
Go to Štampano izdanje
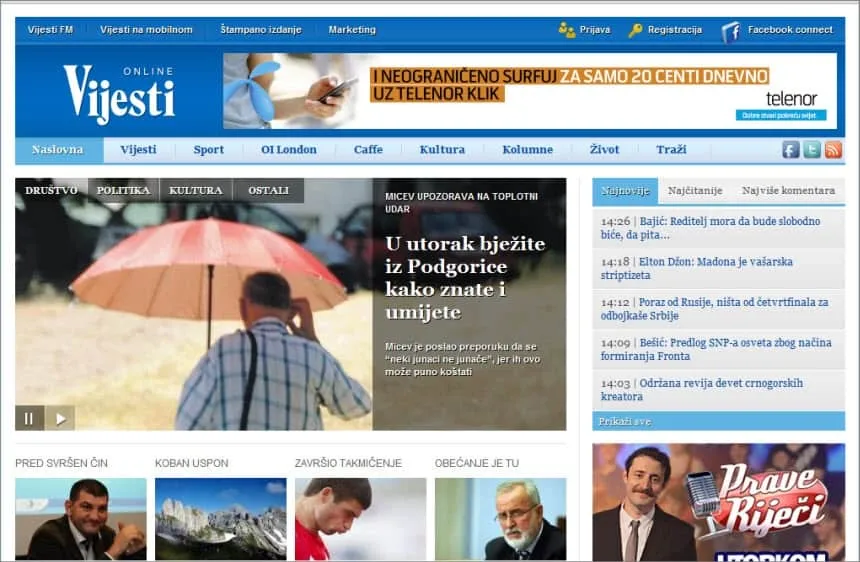pyautogui.click(x=261, y=30)
